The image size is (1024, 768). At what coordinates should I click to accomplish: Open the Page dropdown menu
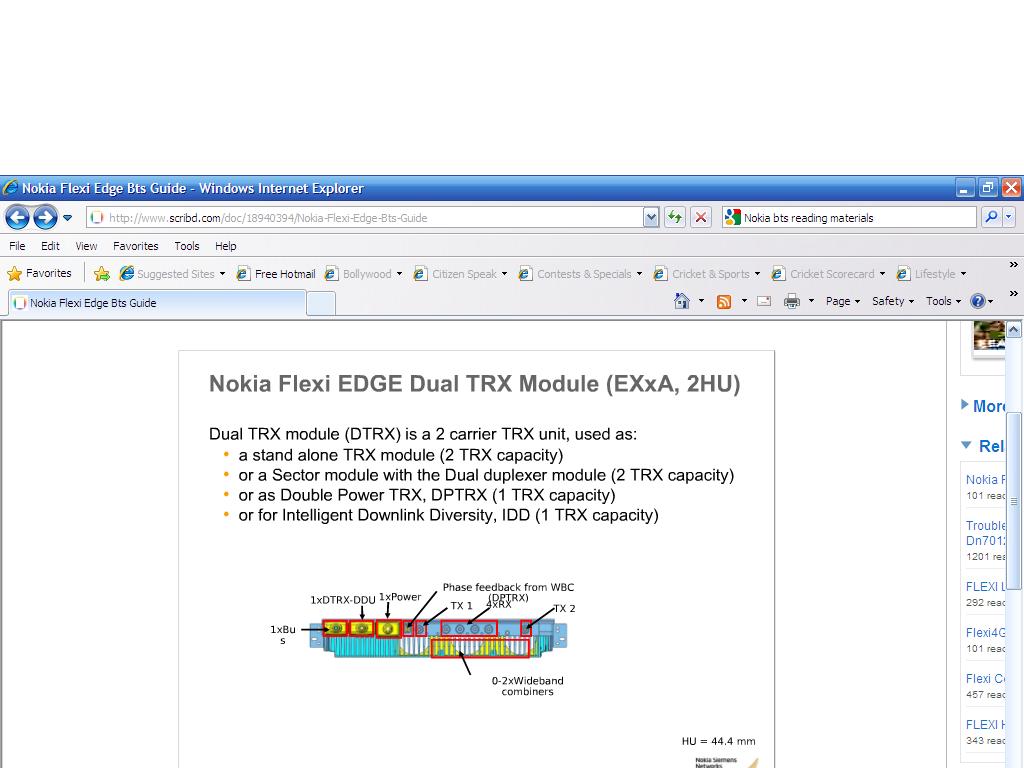[842, 301]
